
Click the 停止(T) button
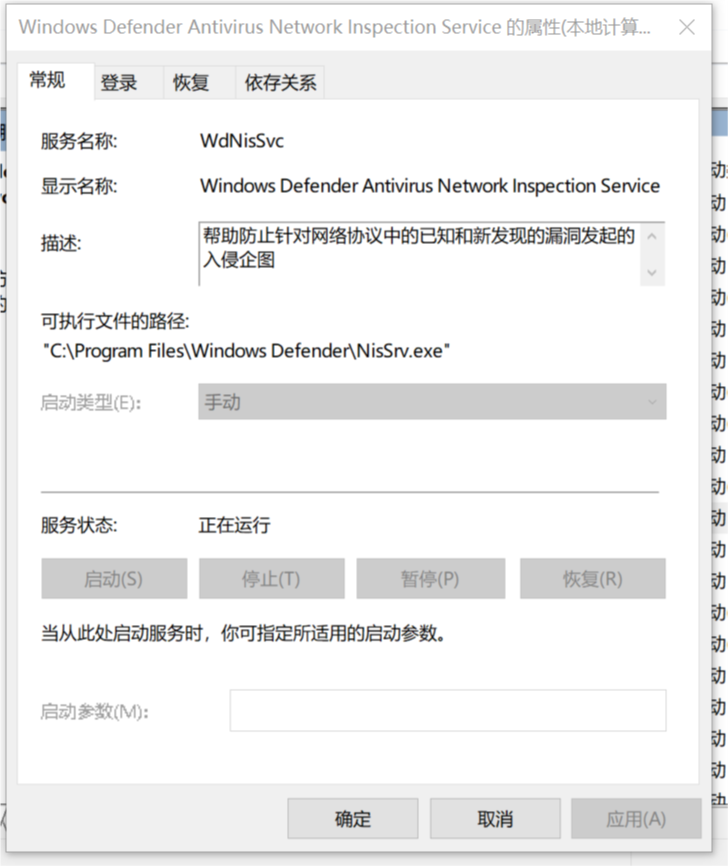(x=271, y=579)
